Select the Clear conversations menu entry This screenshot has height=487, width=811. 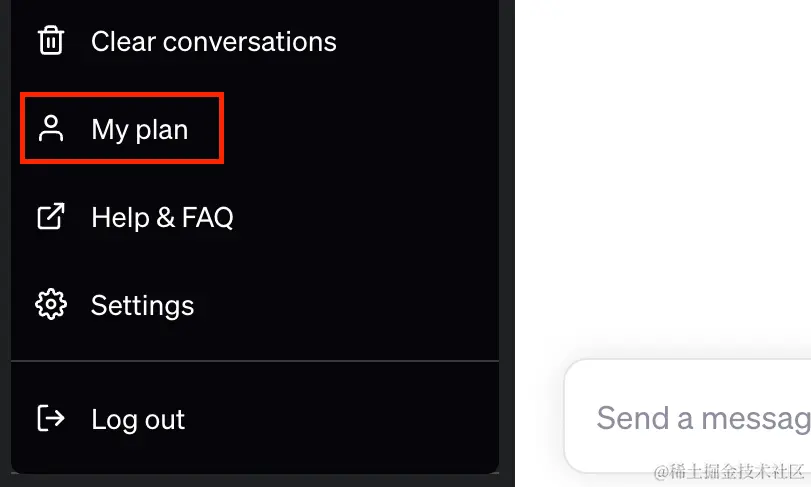coord(255,41)
